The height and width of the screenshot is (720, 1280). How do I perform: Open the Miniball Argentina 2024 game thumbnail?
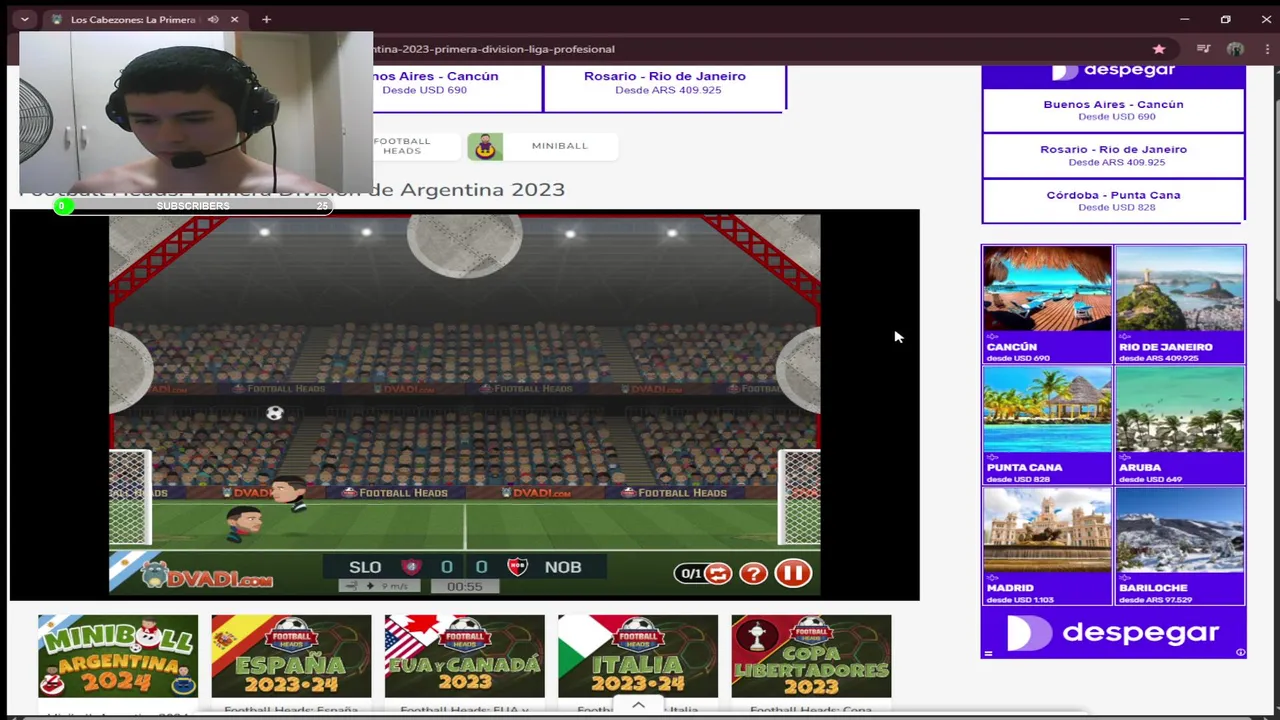[x=118, y=656]
